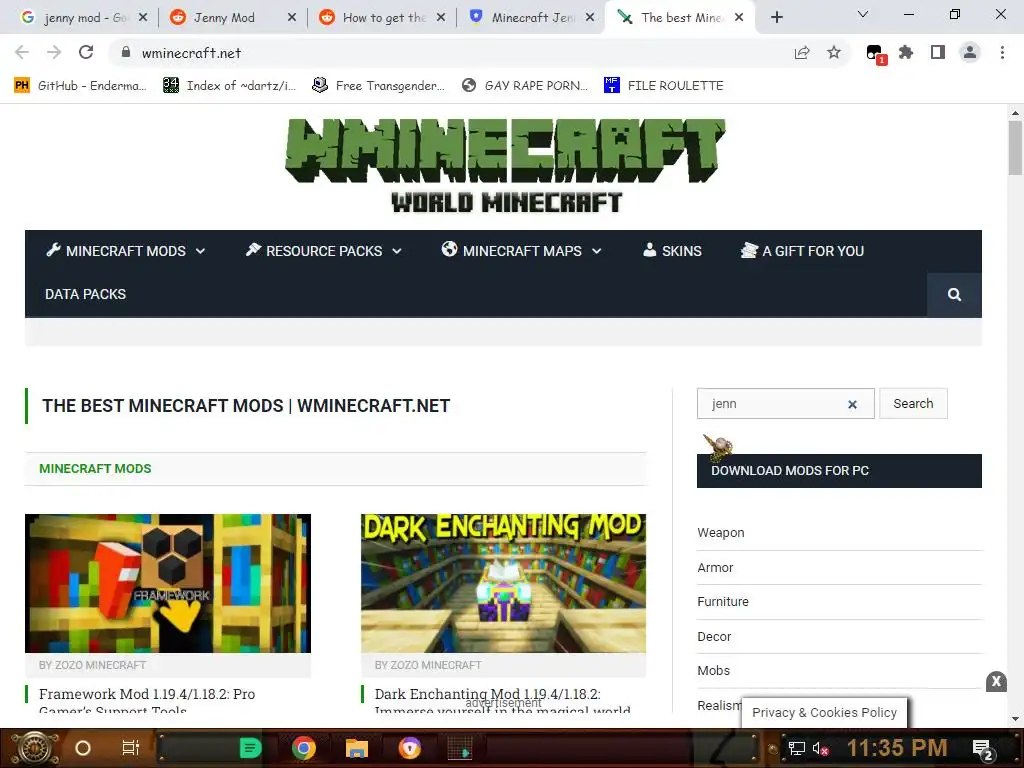Open the Mobs category
The width and height of the screenshot is (1024, 768).
click(x=713, y=671)
